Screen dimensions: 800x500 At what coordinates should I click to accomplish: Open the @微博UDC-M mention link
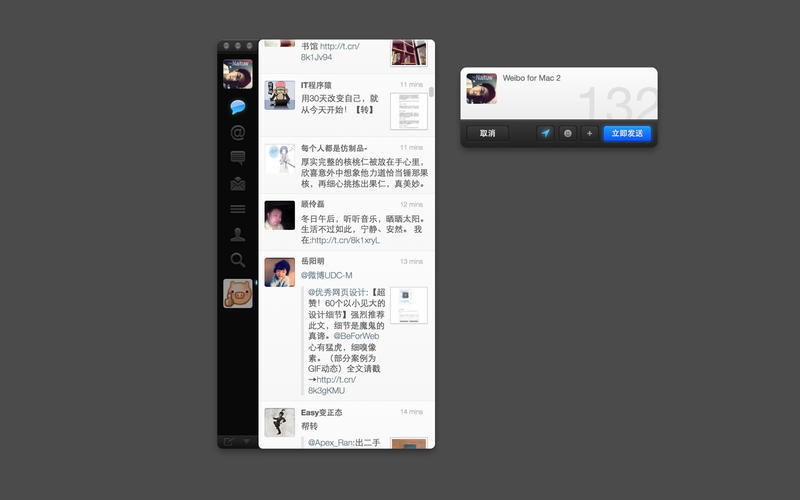click(x=327, y=275)
